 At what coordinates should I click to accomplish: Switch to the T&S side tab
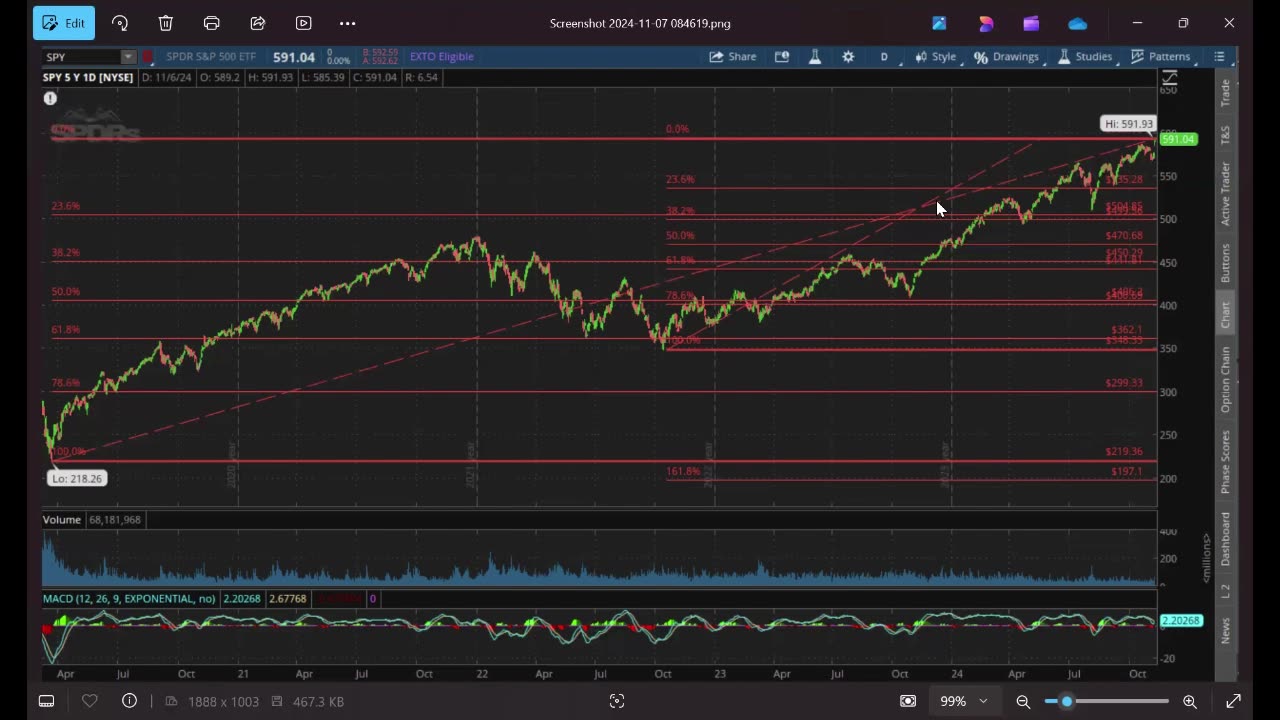pos(1225,134)
